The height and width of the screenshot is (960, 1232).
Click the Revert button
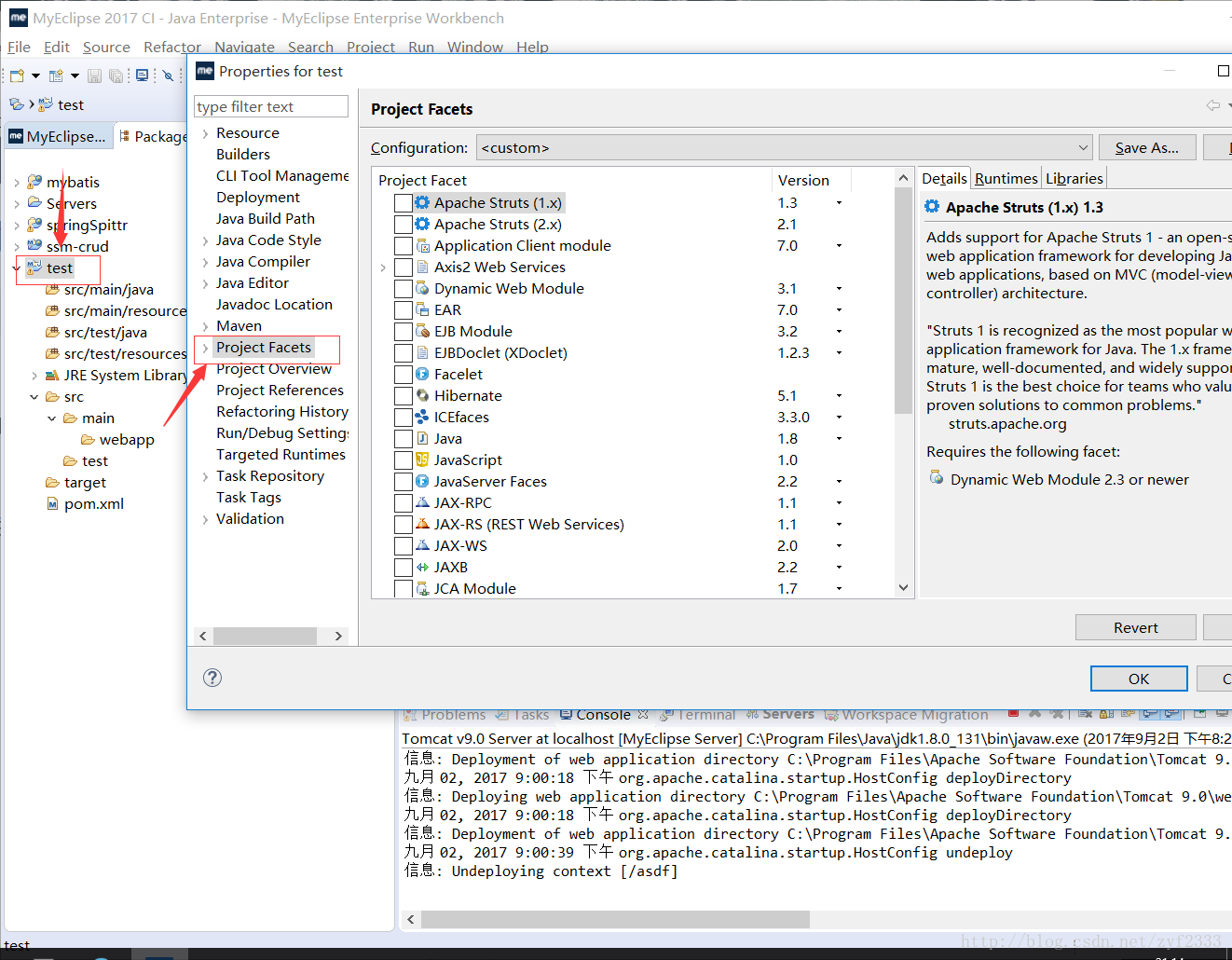1135,627
